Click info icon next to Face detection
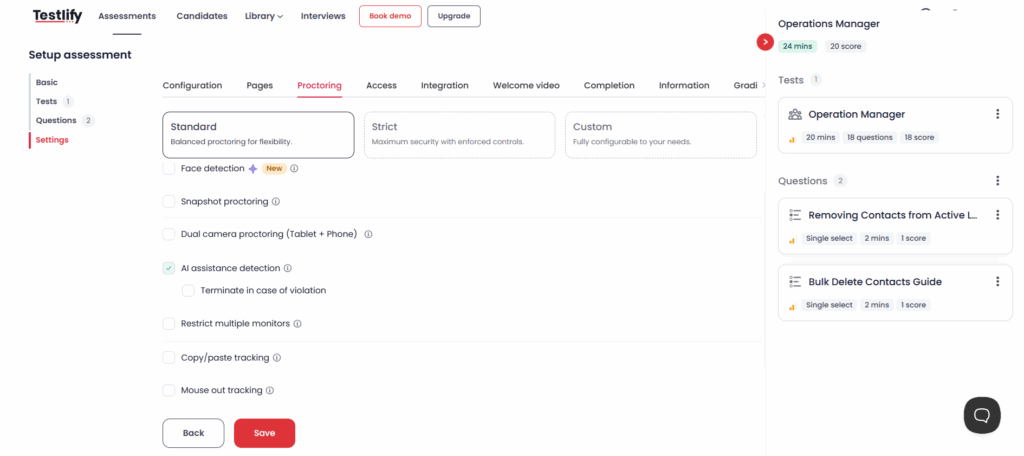1024x456 pixels. coord(295,169)
